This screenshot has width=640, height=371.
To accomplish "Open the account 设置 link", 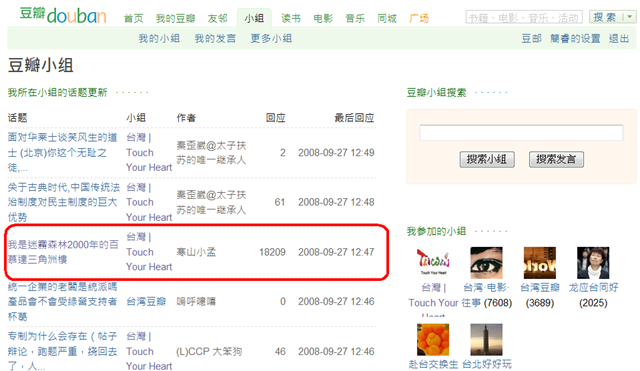I will (575, 38).
